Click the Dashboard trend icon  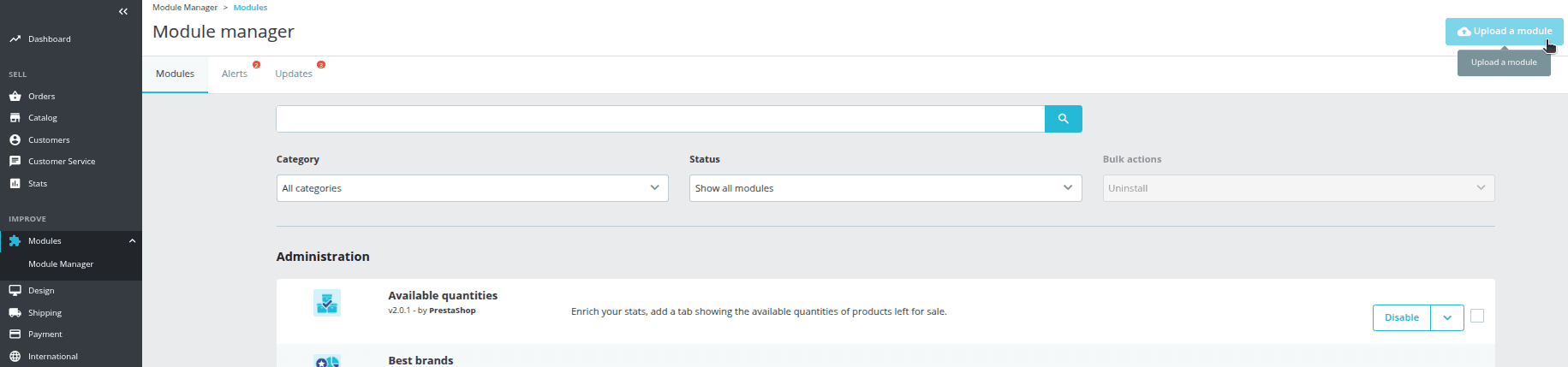[15, 38]
